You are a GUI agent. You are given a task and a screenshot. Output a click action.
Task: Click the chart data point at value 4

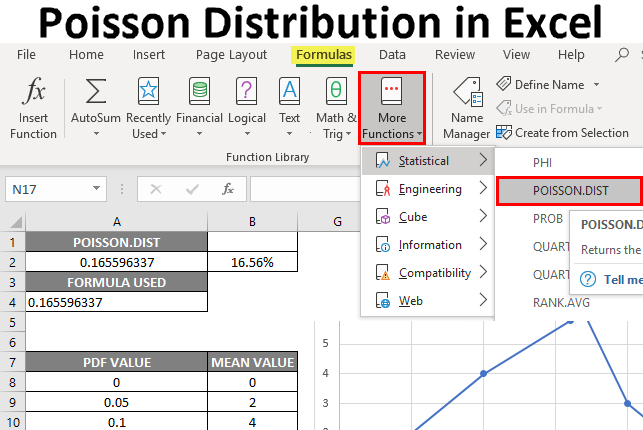click(x=483, y=373)
